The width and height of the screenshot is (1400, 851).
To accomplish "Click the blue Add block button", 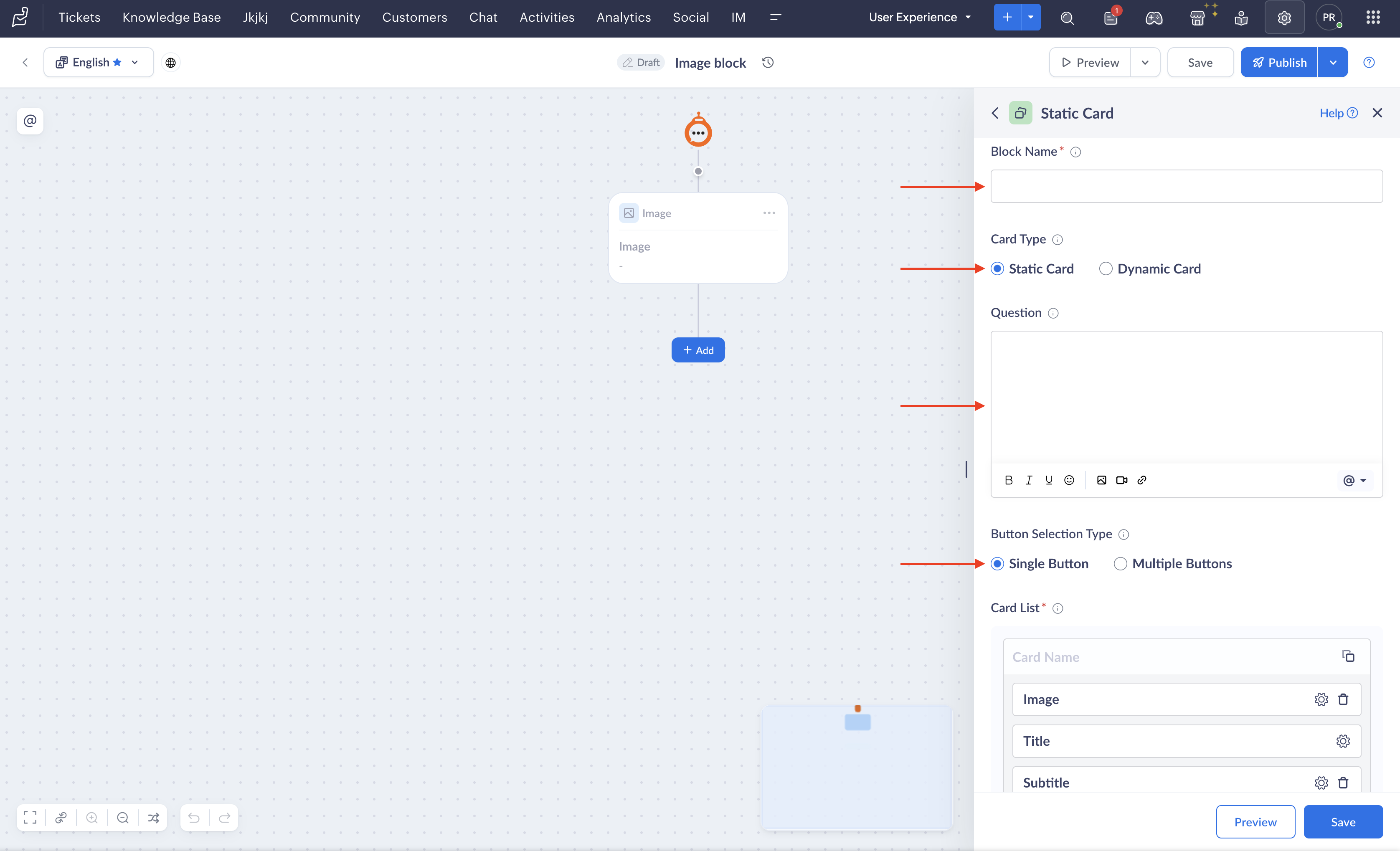I will coord(698,350).
